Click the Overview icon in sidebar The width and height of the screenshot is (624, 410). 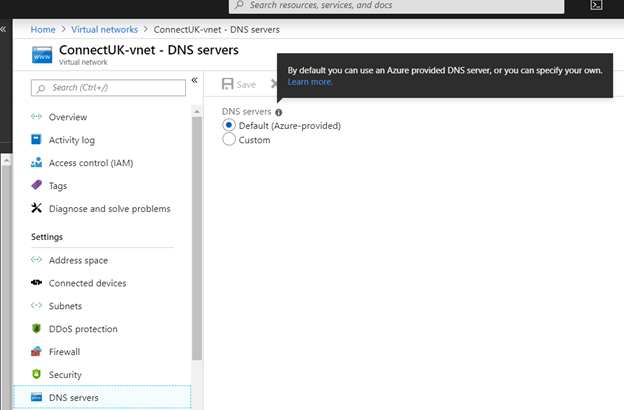[37, 117]
